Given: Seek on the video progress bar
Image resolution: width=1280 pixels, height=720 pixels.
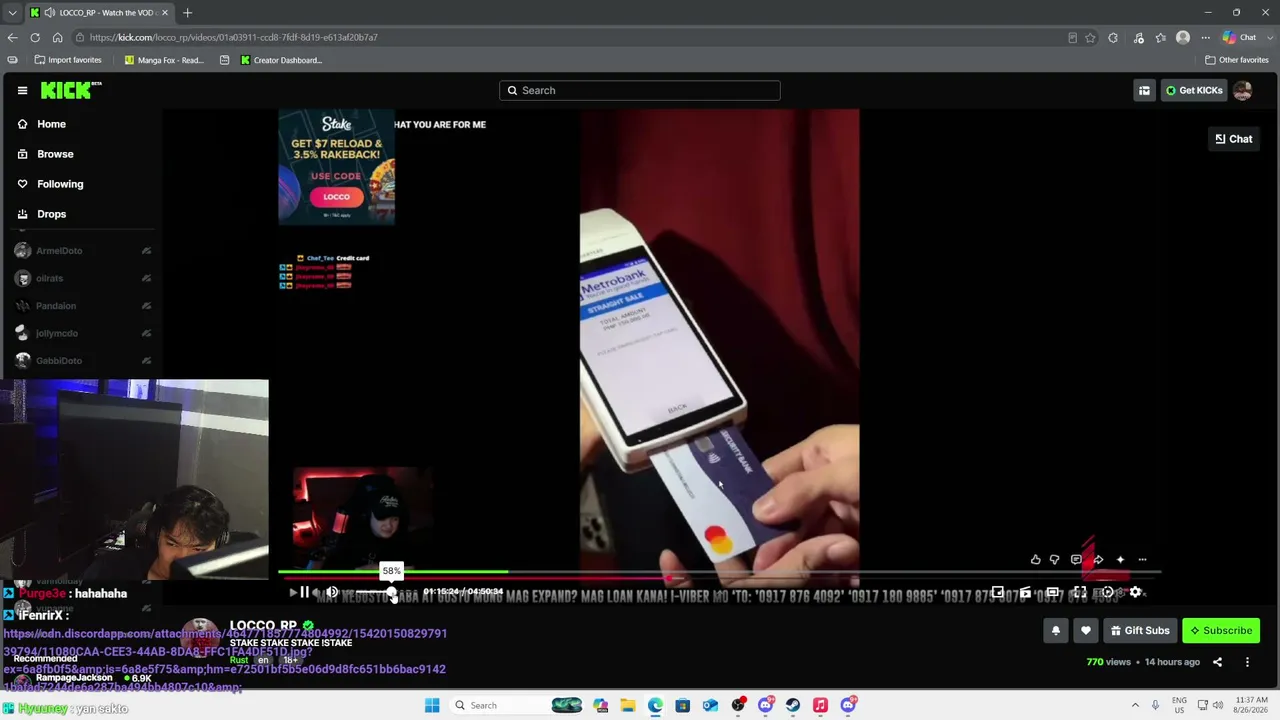Looking at the screenshot, I should [719, 573].
